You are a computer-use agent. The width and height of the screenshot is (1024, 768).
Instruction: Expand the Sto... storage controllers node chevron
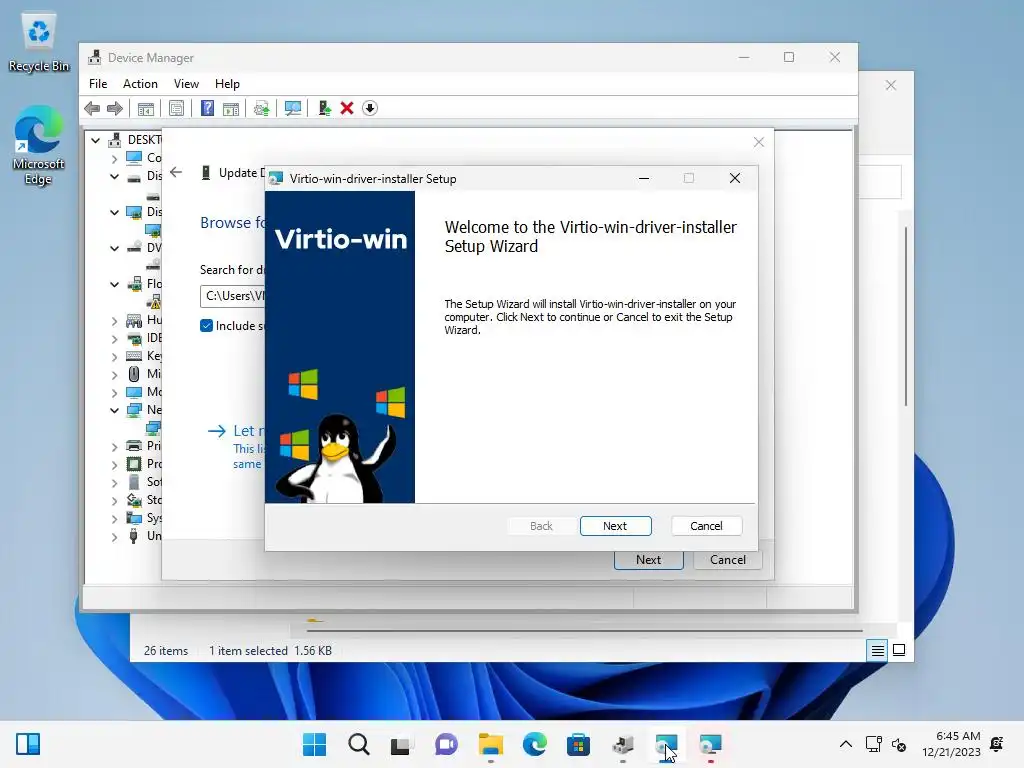[114, 500]
